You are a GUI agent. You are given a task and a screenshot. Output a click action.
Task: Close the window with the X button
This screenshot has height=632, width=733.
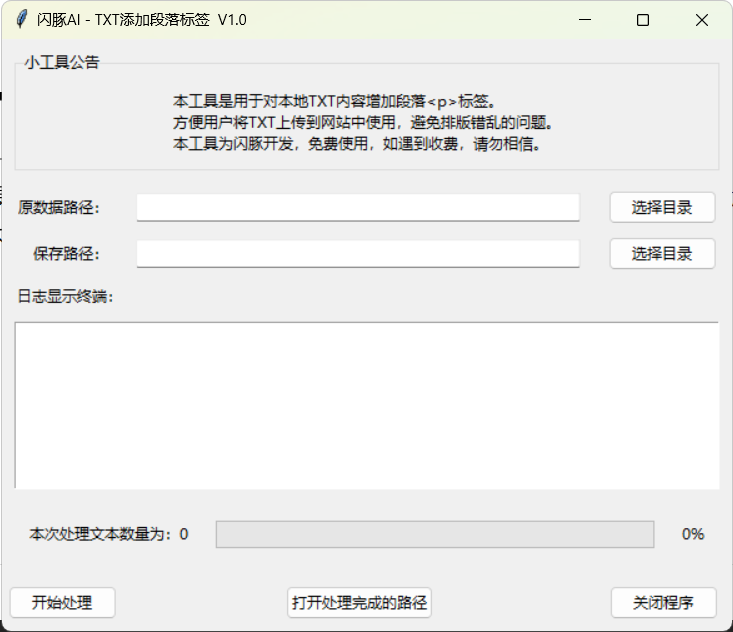pyautogui.click(x=702, y=20)
